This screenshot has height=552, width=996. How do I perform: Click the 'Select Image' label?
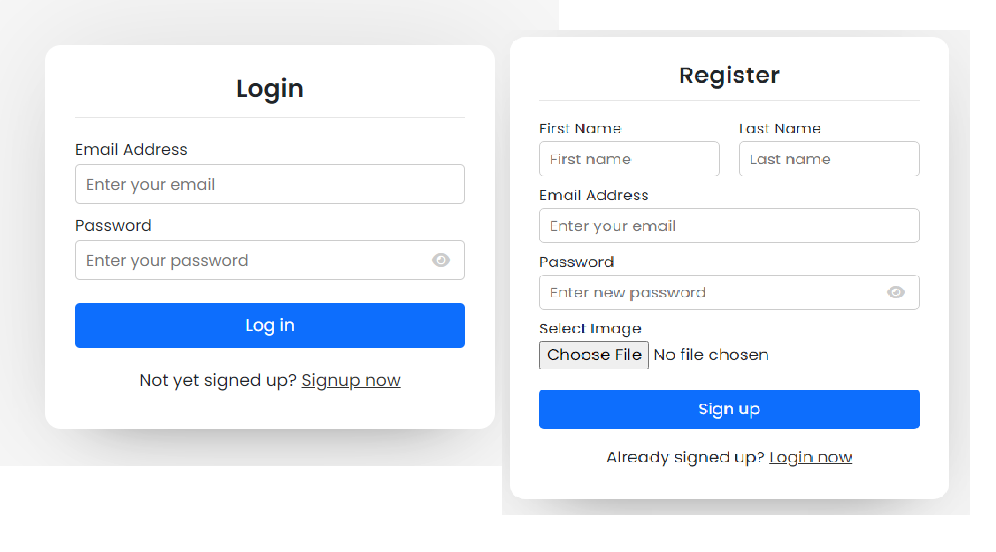[590, 328]
